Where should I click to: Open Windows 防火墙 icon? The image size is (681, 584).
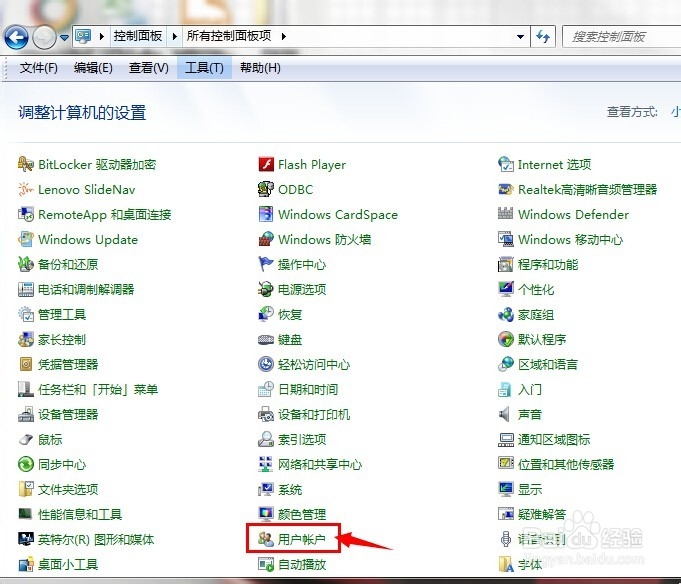266,239
